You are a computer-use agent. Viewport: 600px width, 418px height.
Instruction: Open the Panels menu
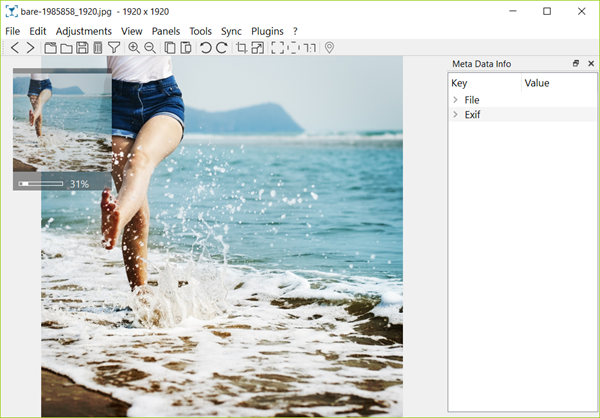coord(166,31)
